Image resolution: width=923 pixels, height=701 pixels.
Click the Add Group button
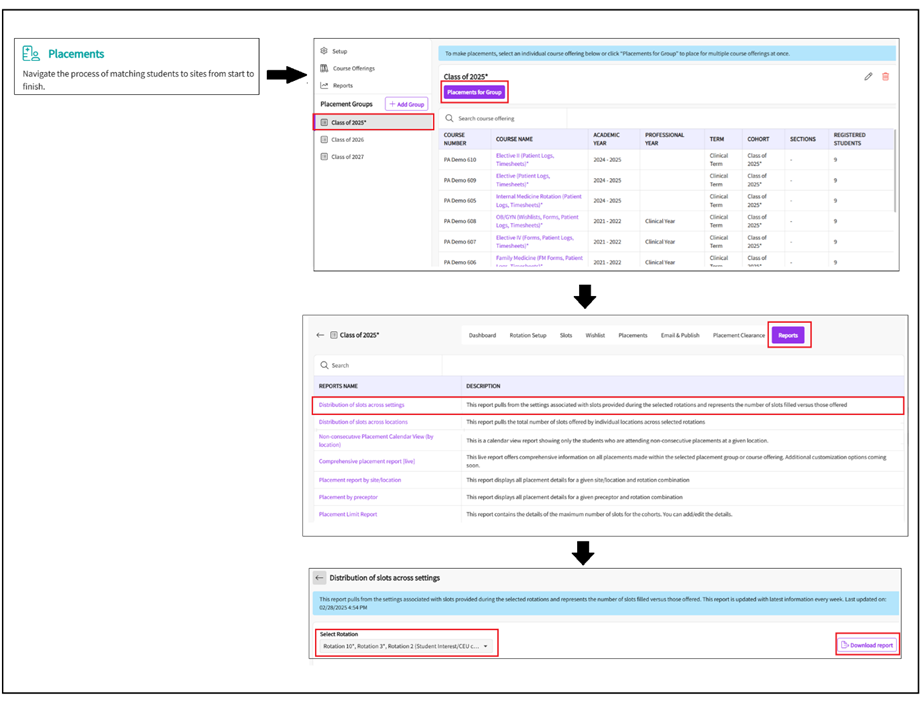pyautogui.click(x=406, y=104)
